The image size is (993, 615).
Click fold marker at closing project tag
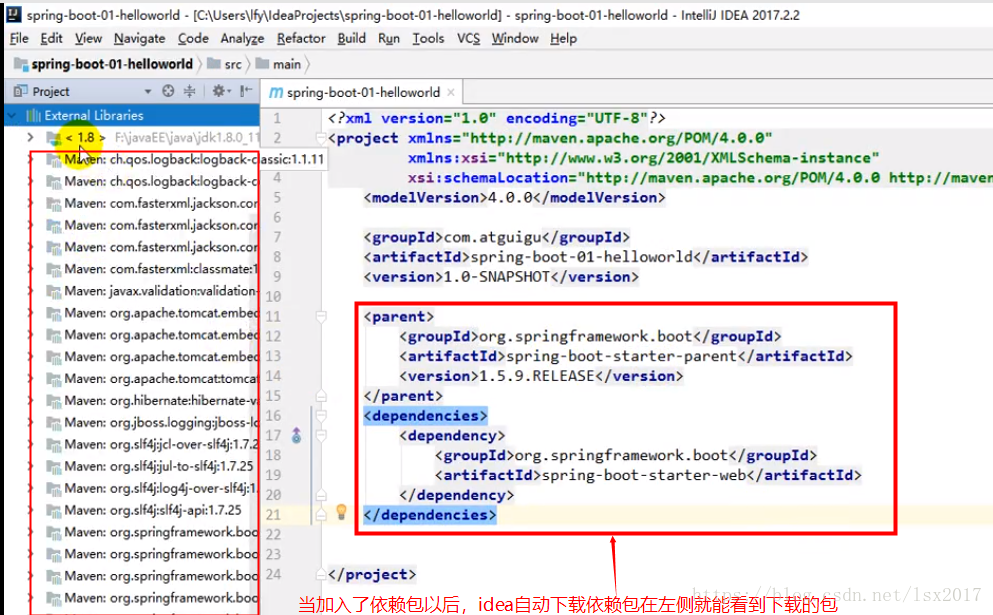tap(321, 574)
